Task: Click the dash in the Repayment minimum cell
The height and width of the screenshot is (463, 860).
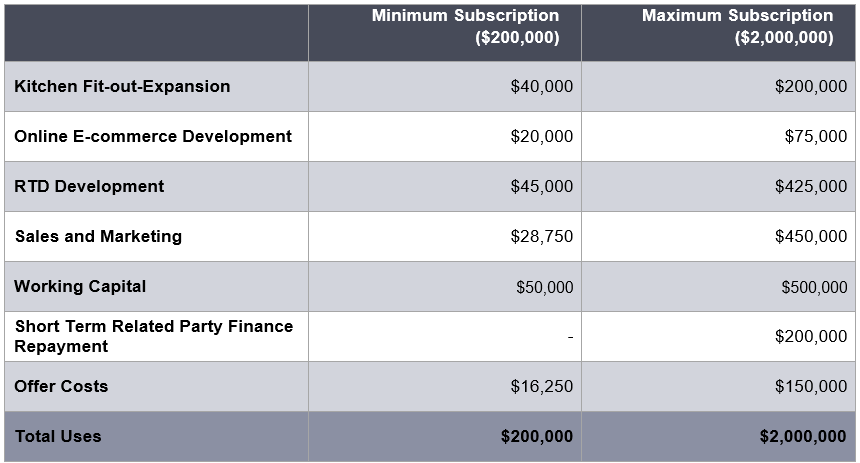Action: point(570,337)
